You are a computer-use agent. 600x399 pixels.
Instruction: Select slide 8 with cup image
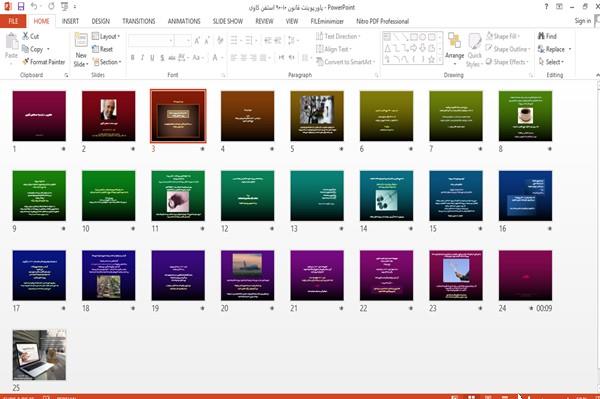(525, 116)
